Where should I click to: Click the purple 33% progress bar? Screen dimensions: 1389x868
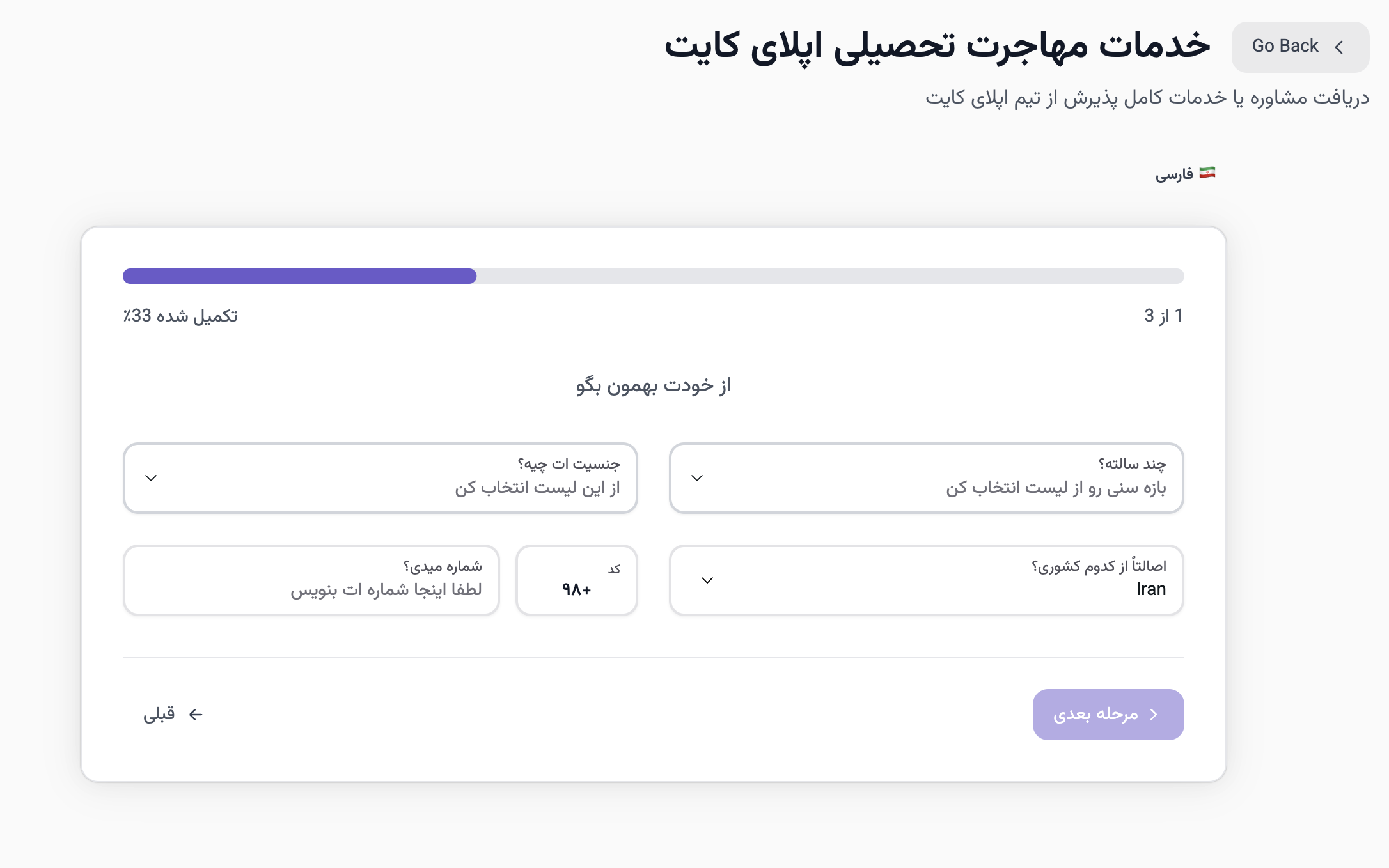[301, 276]
